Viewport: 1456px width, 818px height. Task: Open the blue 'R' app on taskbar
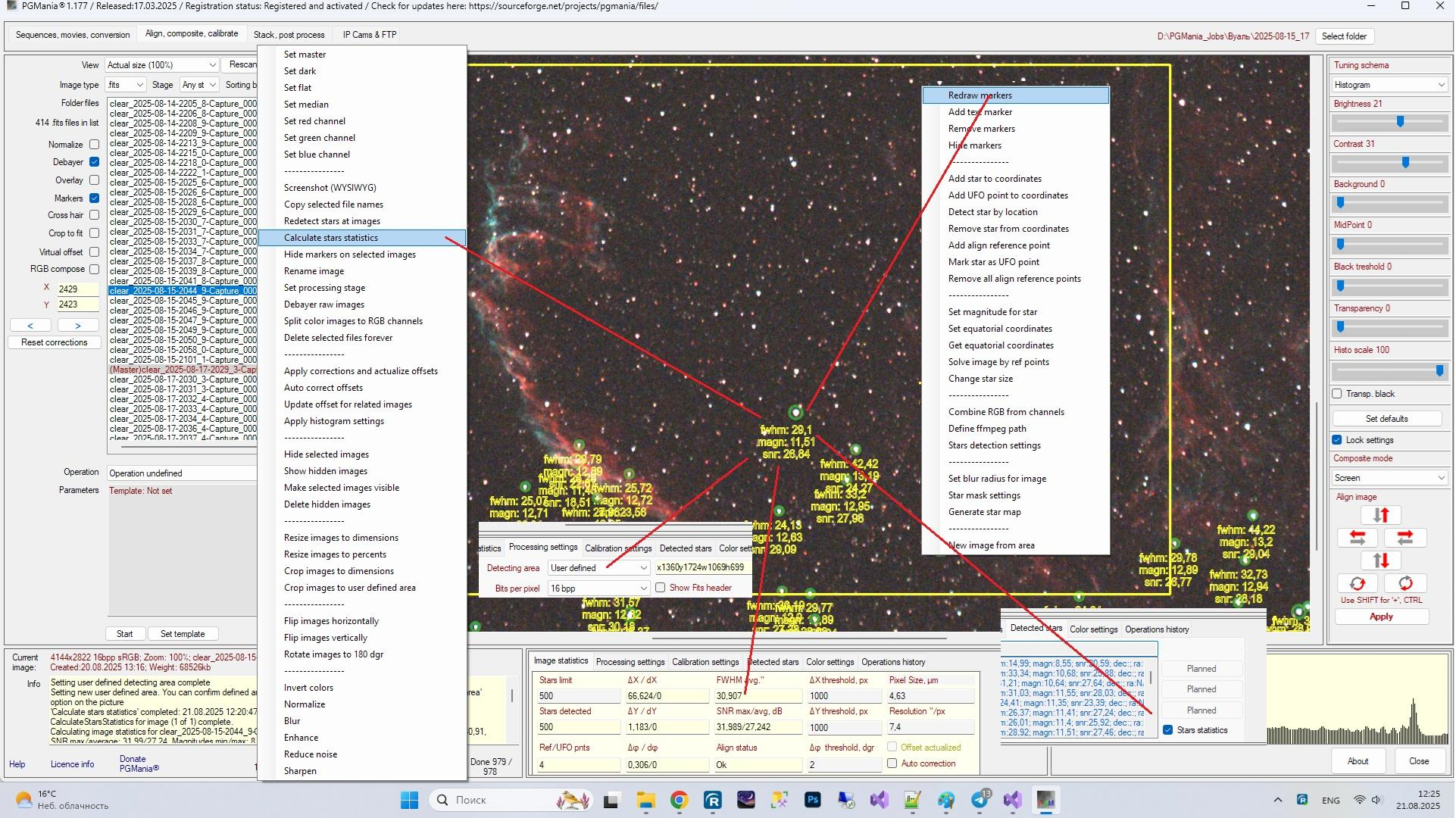click(x=713, y=800)
